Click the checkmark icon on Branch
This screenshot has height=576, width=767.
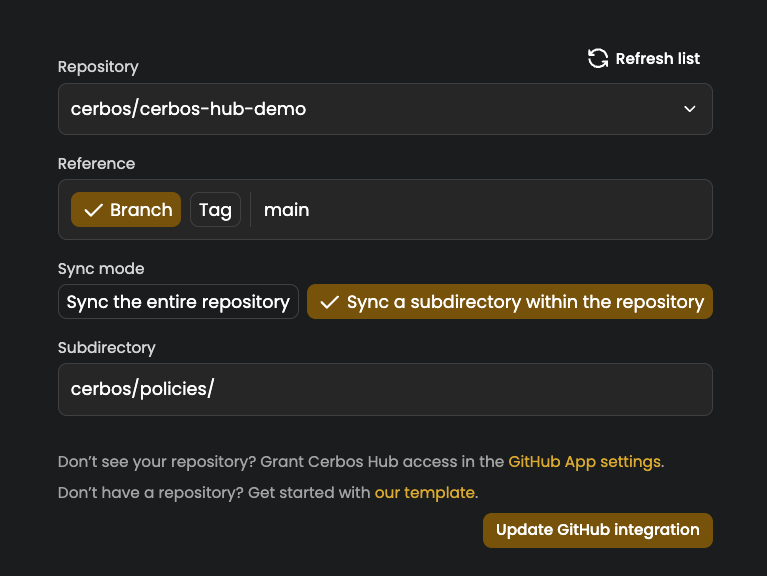pyautogui.click(x=93, y=210)
